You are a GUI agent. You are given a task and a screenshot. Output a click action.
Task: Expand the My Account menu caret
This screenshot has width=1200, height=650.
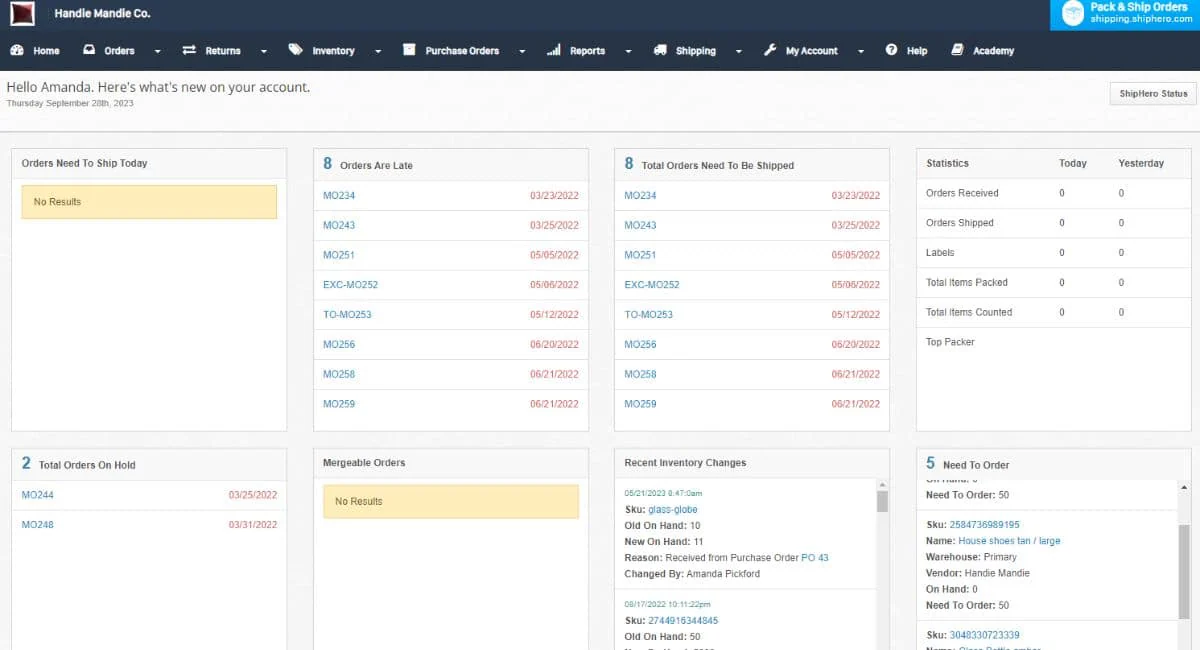[861, 51]
